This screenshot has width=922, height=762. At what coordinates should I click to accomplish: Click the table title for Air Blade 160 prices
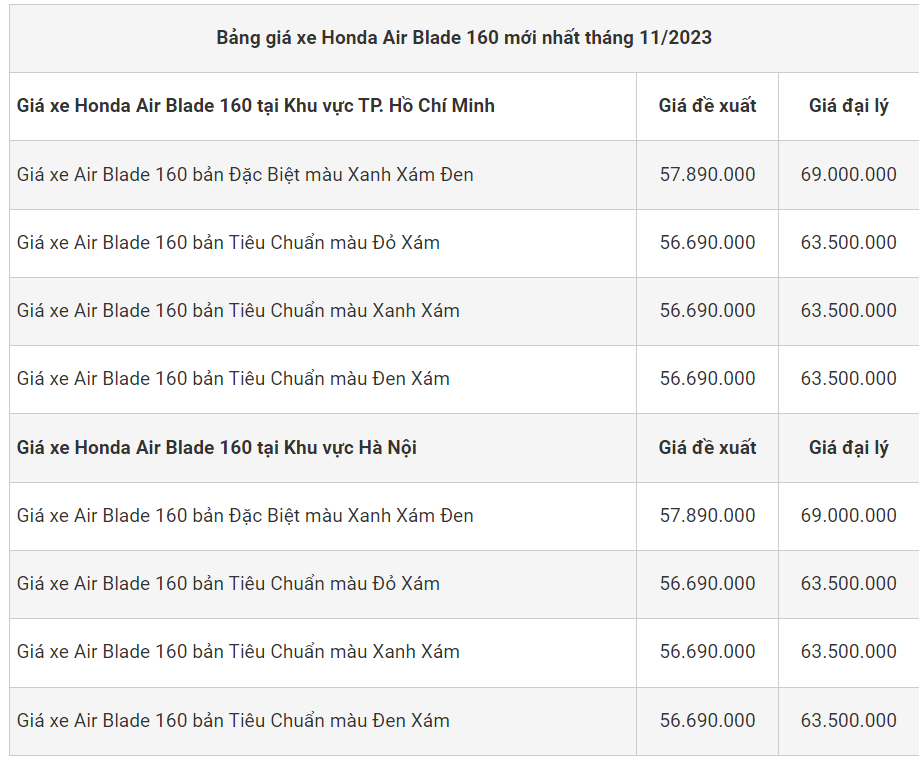(x=464, y=38)
